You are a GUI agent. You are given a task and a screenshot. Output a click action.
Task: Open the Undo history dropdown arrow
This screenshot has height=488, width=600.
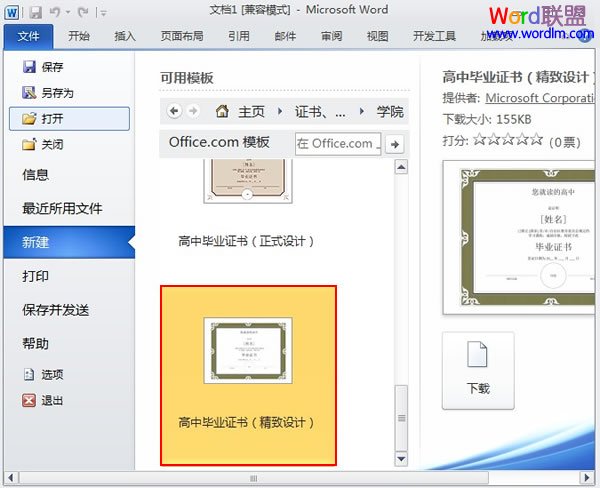[x=68, y=13]
